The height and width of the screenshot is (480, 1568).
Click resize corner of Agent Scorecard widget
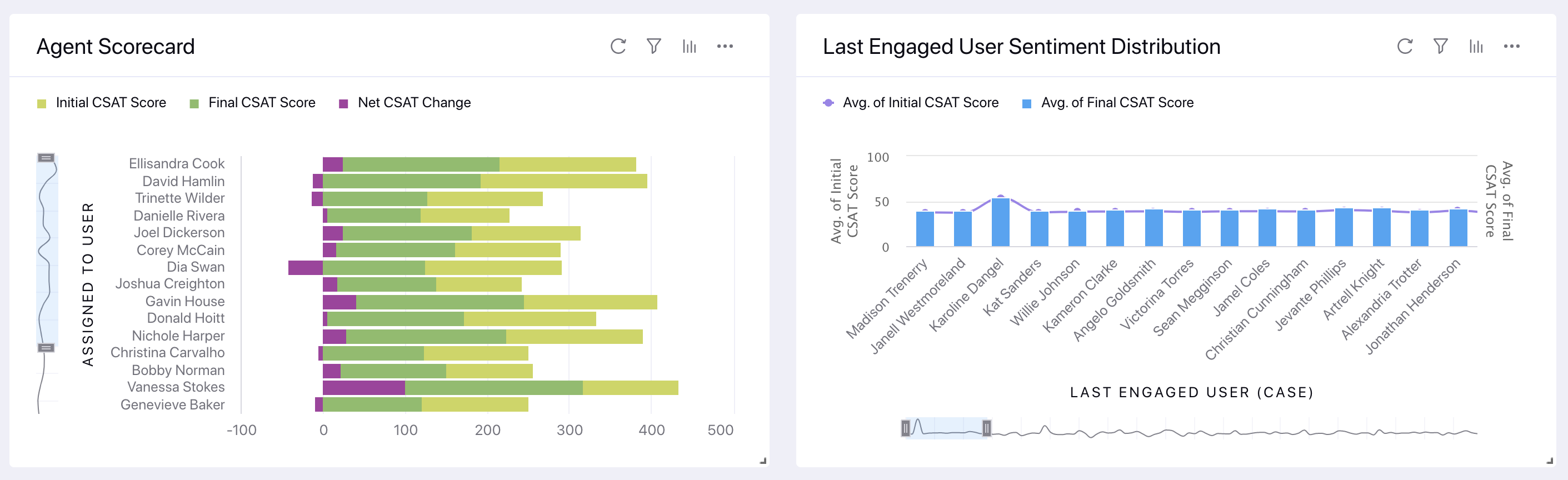763,461
